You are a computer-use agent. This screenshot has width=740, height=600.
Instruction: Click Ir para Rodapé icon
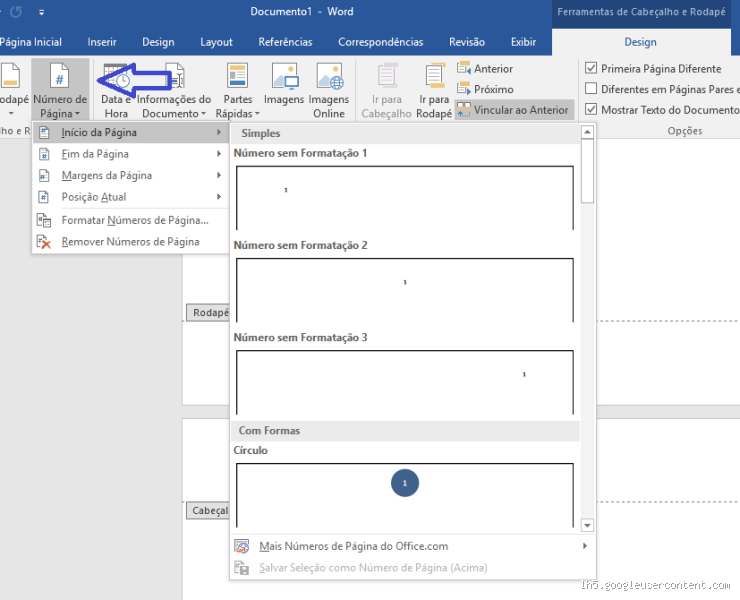[x=434, y=78]
